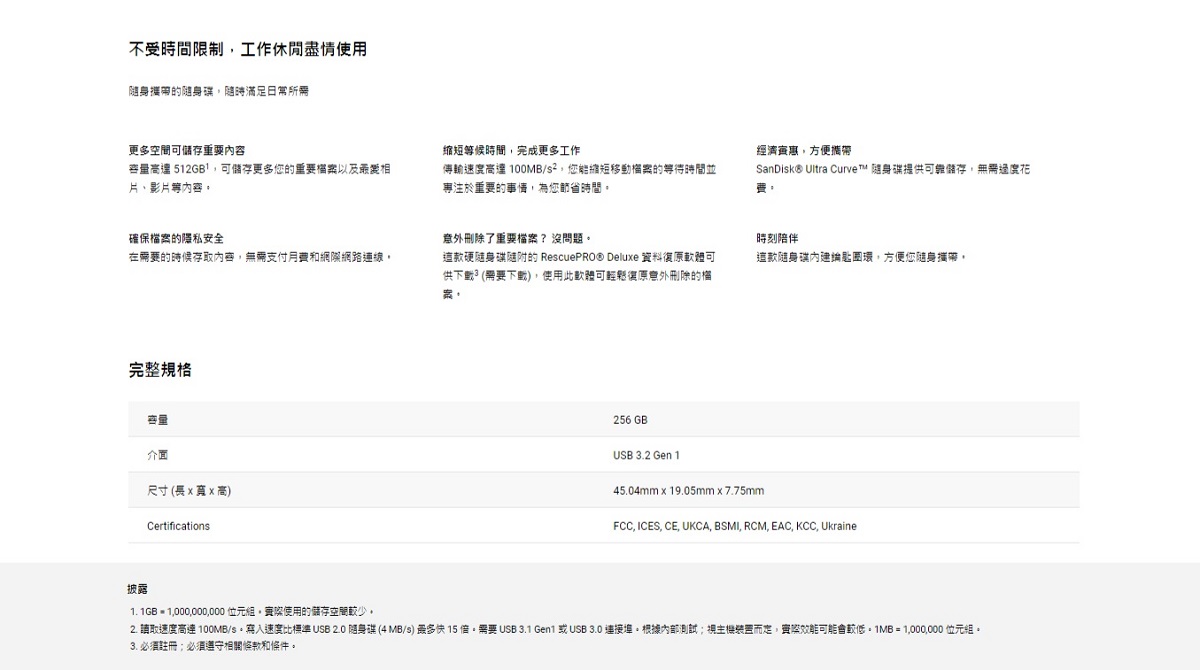Screen dimensions: 1200x670
Task: Click the 經濟實惠，方便攜帶 heading
Action: 804,150
